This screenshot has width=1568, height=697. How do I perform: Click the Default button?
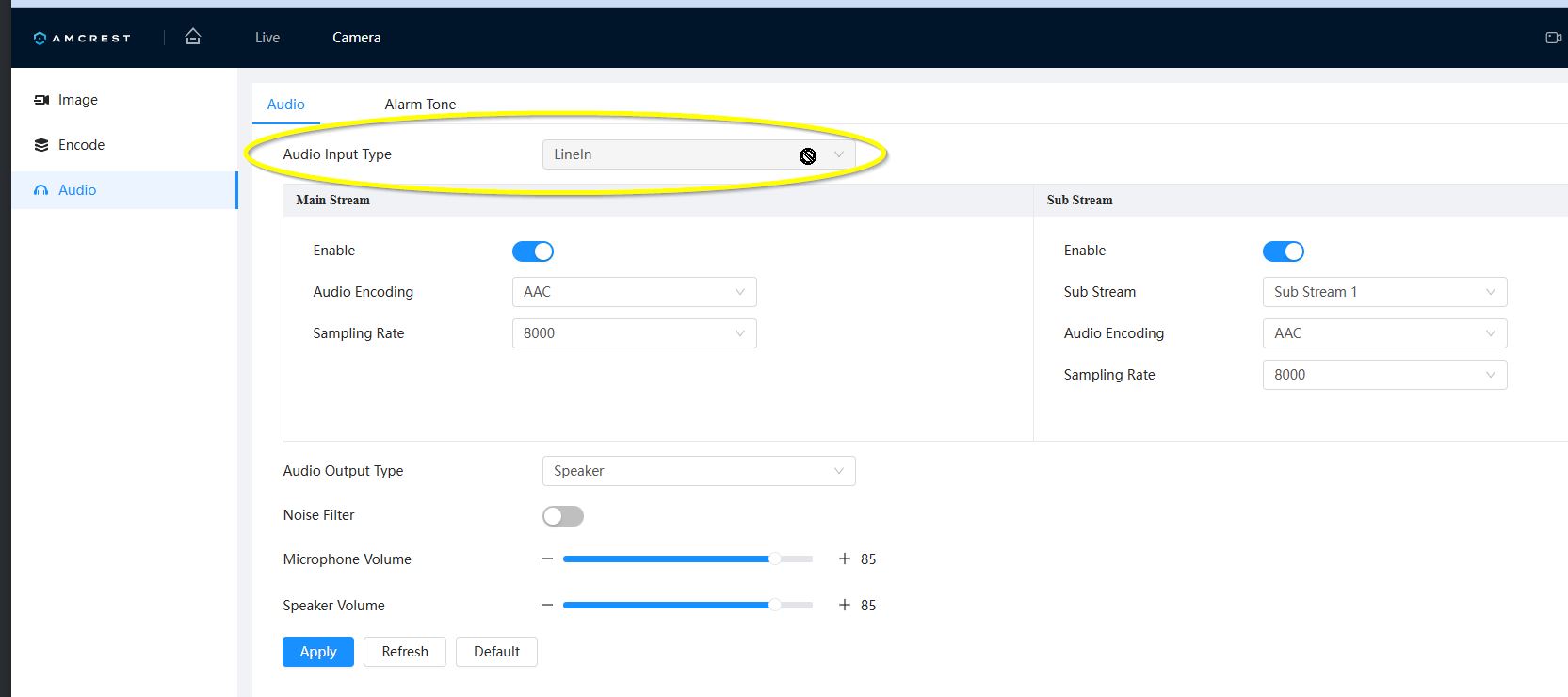tap(496, 652)
